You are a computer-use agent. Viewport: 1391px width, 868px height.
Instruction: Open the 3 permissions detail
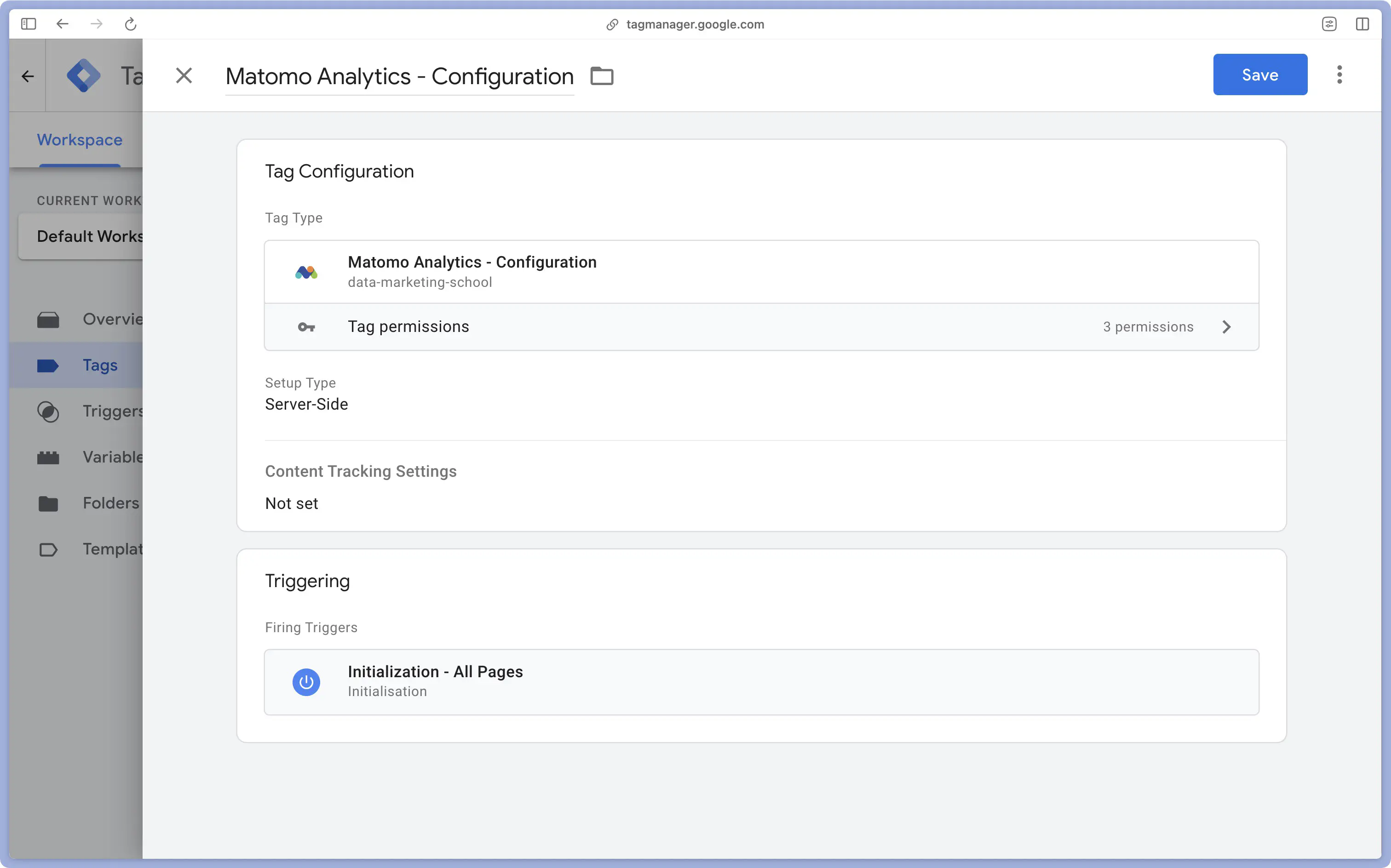tap(1148, 326)
